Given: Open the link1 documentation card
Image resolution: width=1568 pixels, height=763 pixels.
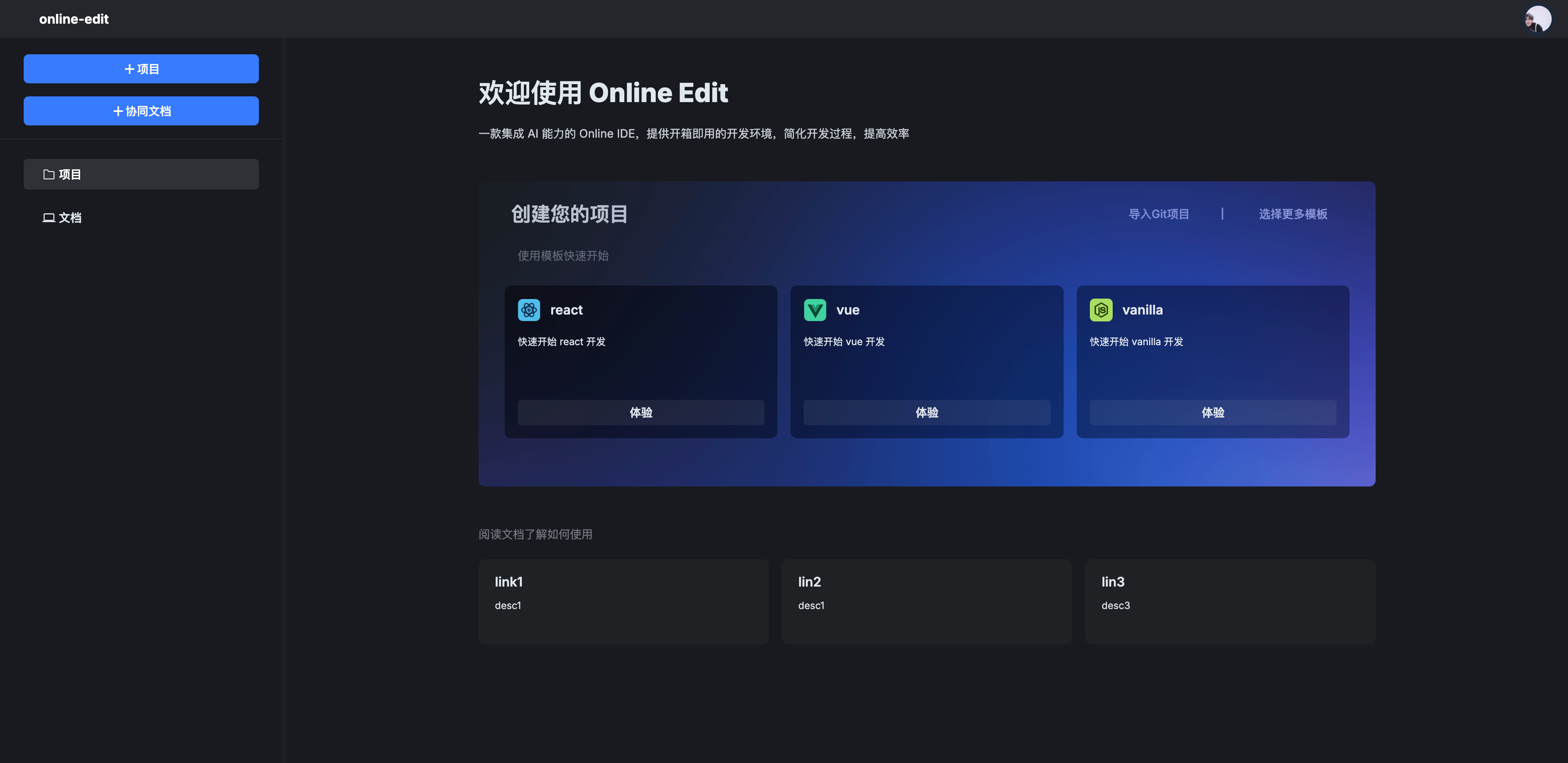Looking at the screenshot, I should click(623, 601).
